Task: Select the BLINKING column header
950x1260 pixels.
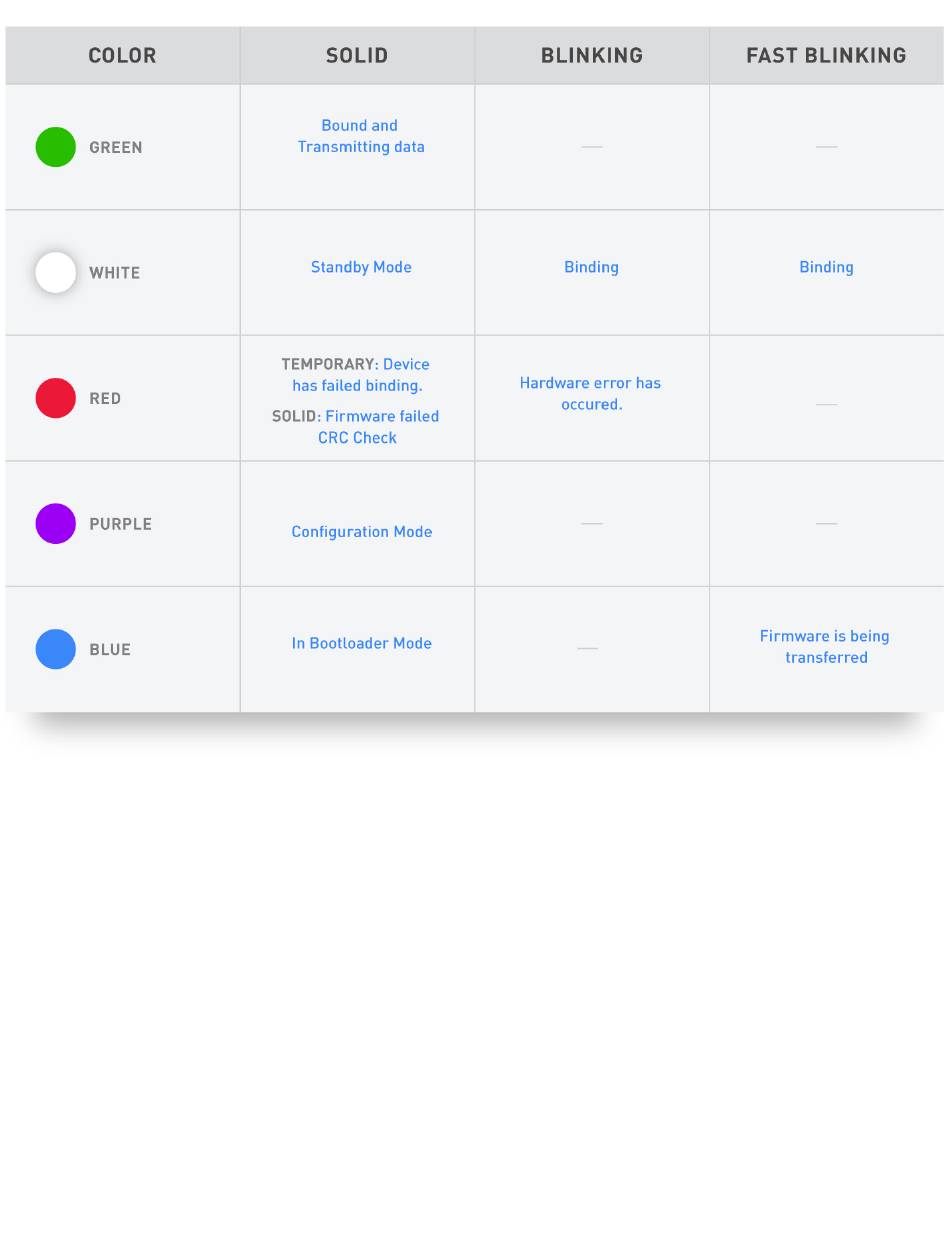Action: pyautogui.click(x=592, y=55)
